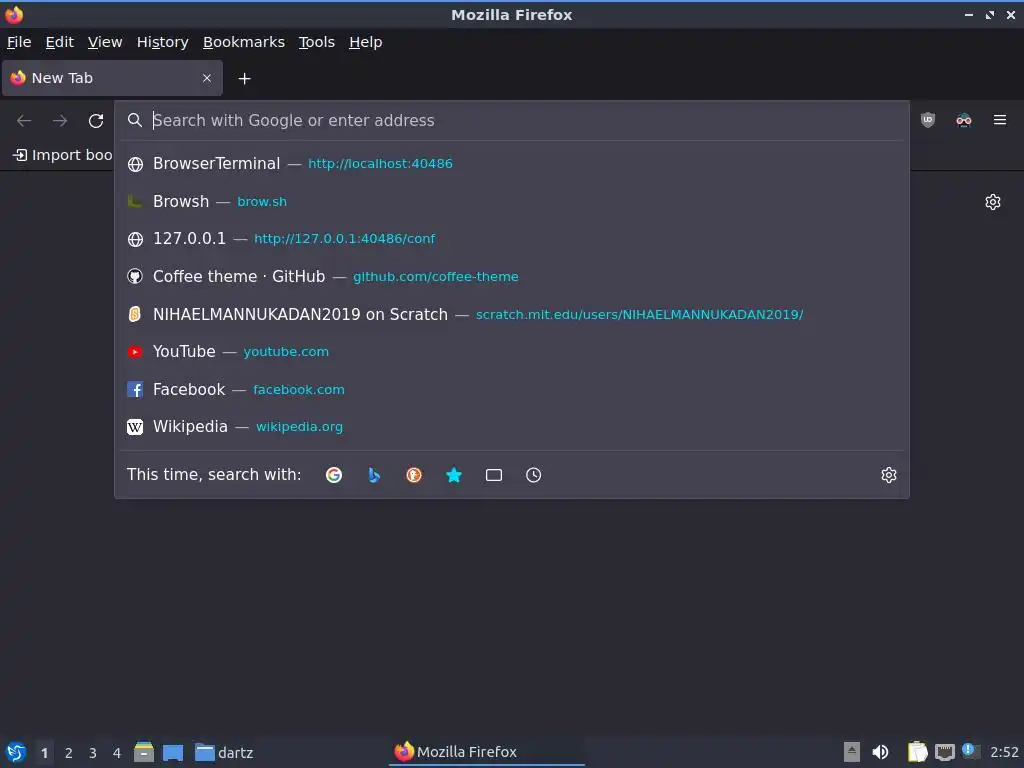
Task: Open the hamburger application menu
Action: [x=1000, y=120]
